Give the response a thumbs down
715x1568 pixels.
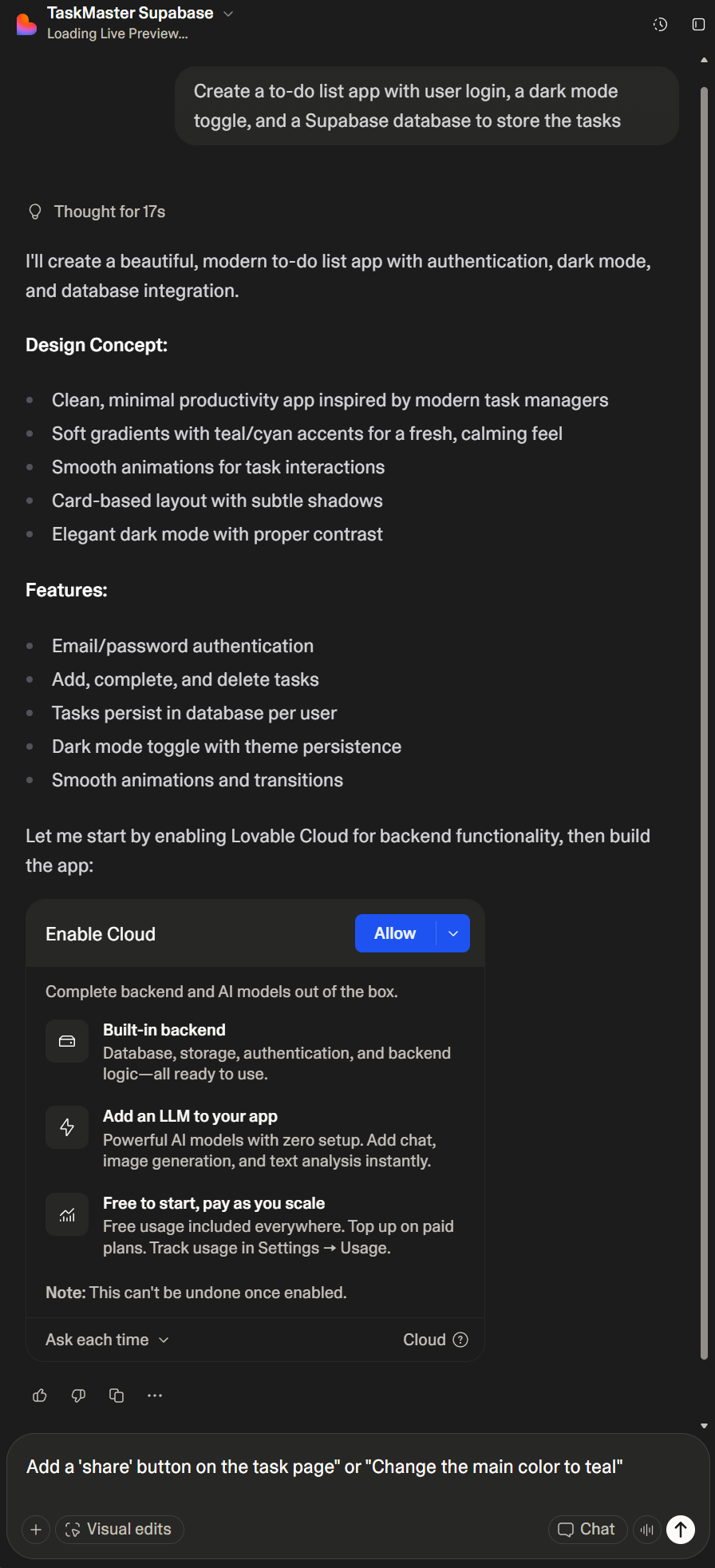coord(78,1396)
